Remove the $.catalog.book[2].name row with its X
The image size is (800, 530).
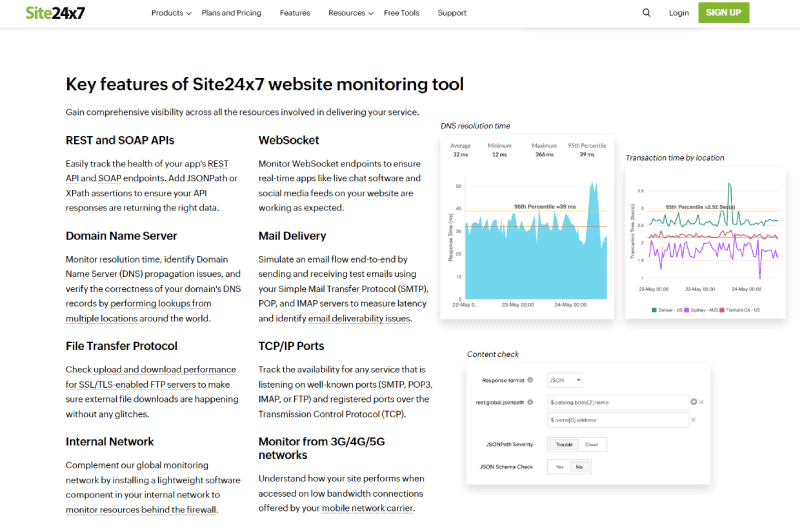pyautogui.click(x=702, y=402)
